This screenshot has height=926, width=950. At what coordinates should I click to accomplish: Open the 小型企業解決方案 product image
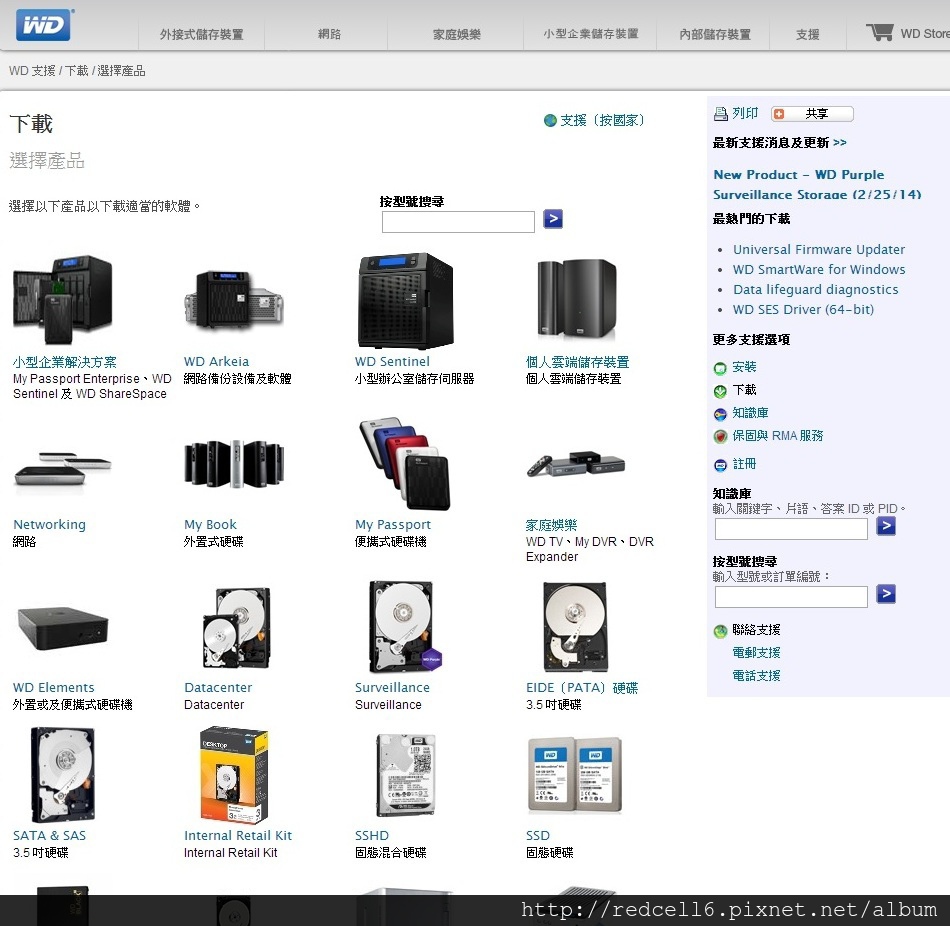pos(63,300)
